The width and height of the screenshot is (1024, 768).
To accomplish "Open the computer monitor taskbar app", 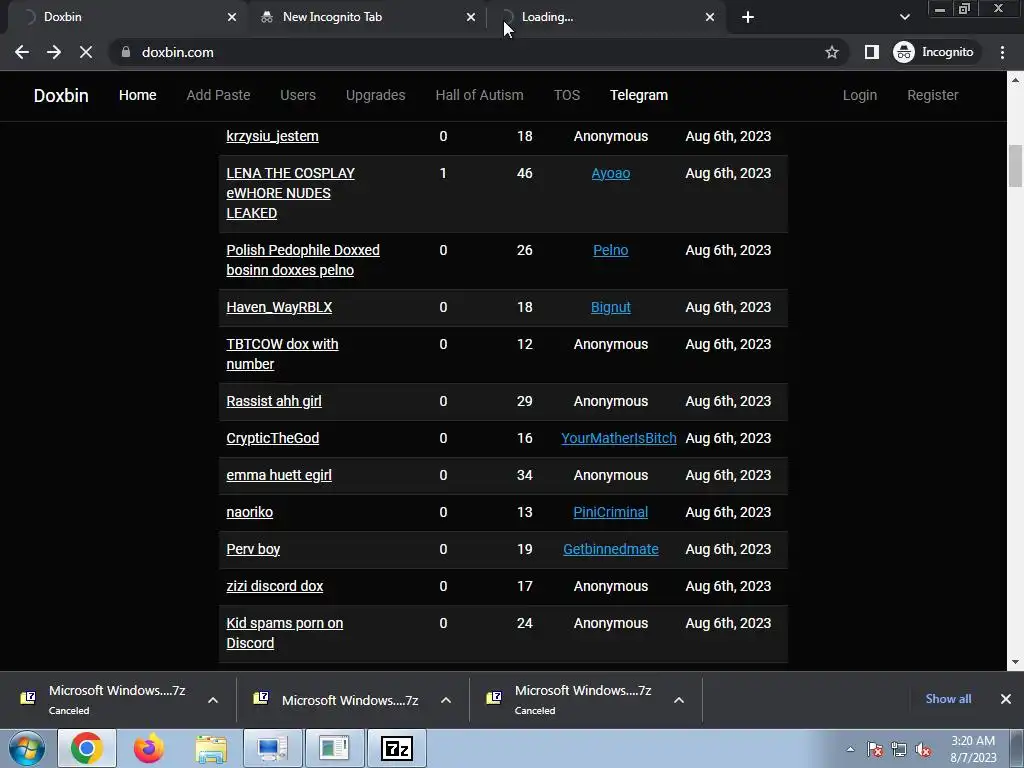I will pos(272,748).
